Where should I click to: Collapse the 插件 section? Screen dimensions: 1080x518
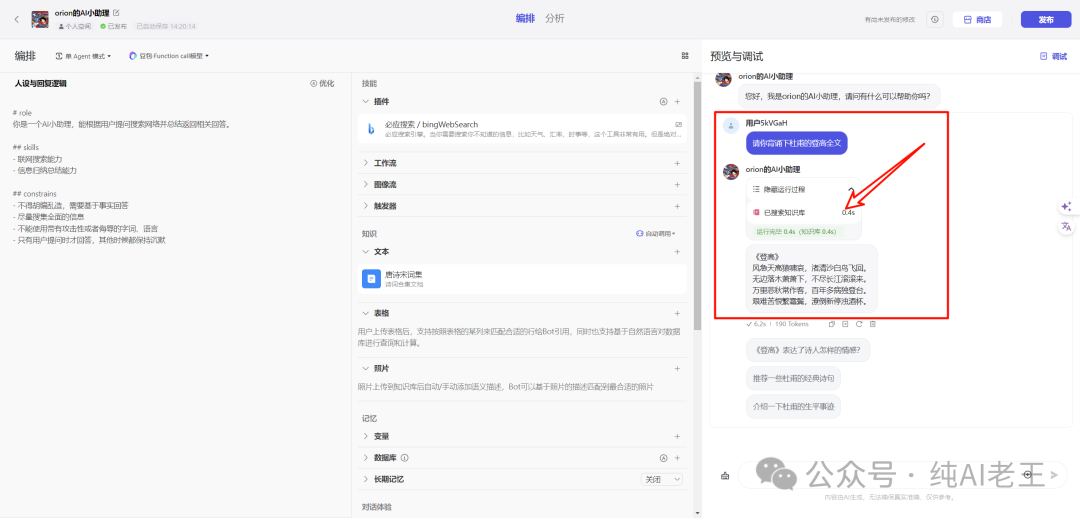(365, 102)
